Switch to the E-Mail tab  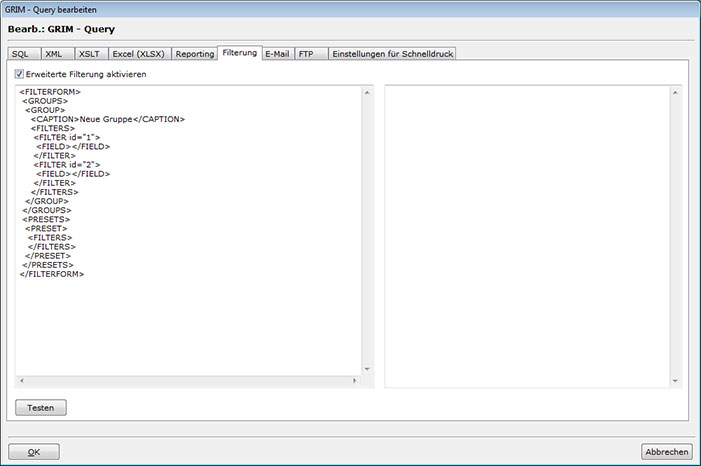[277, 54]
